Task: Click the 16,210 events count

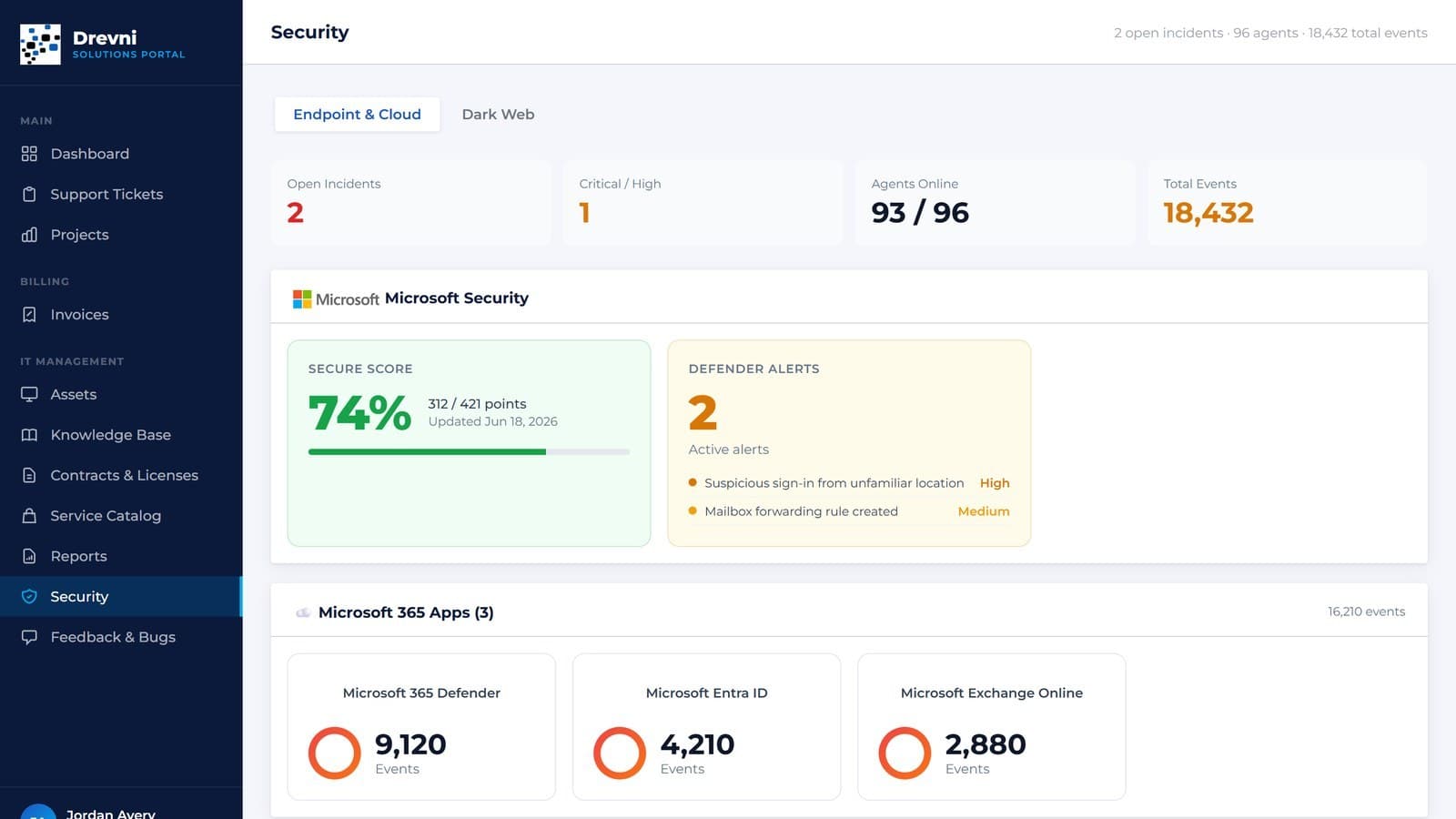Action: click(x=1366, y=612)
